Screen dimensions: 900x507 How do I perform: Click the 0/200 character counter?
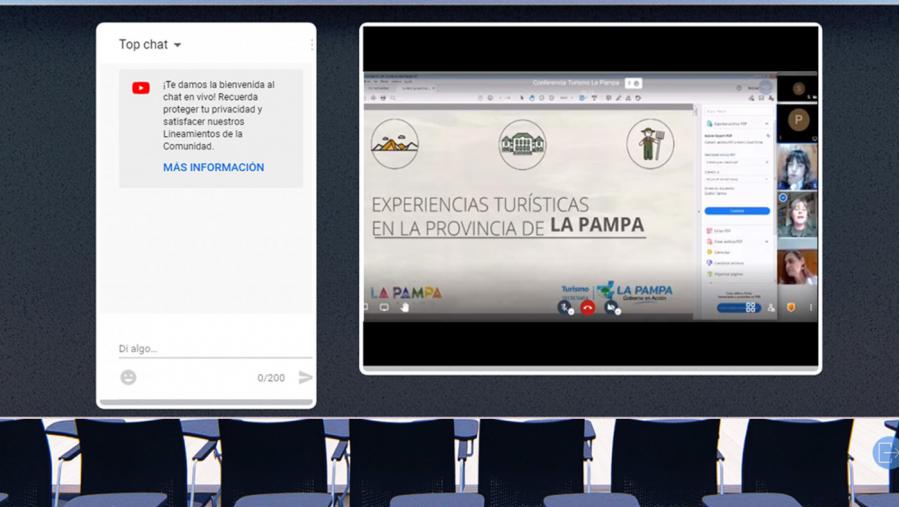point(271,378)
